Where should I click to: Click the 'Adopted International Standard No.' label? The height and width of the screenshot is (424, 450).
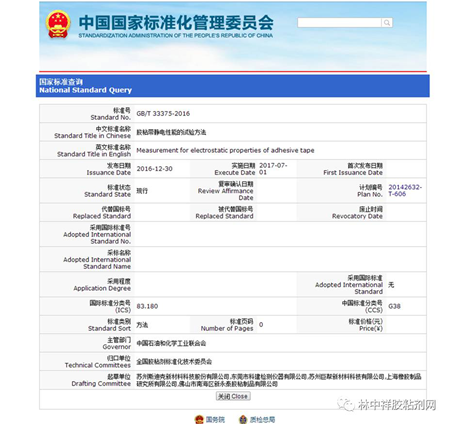pyautogui.click(x=97, y=238)
